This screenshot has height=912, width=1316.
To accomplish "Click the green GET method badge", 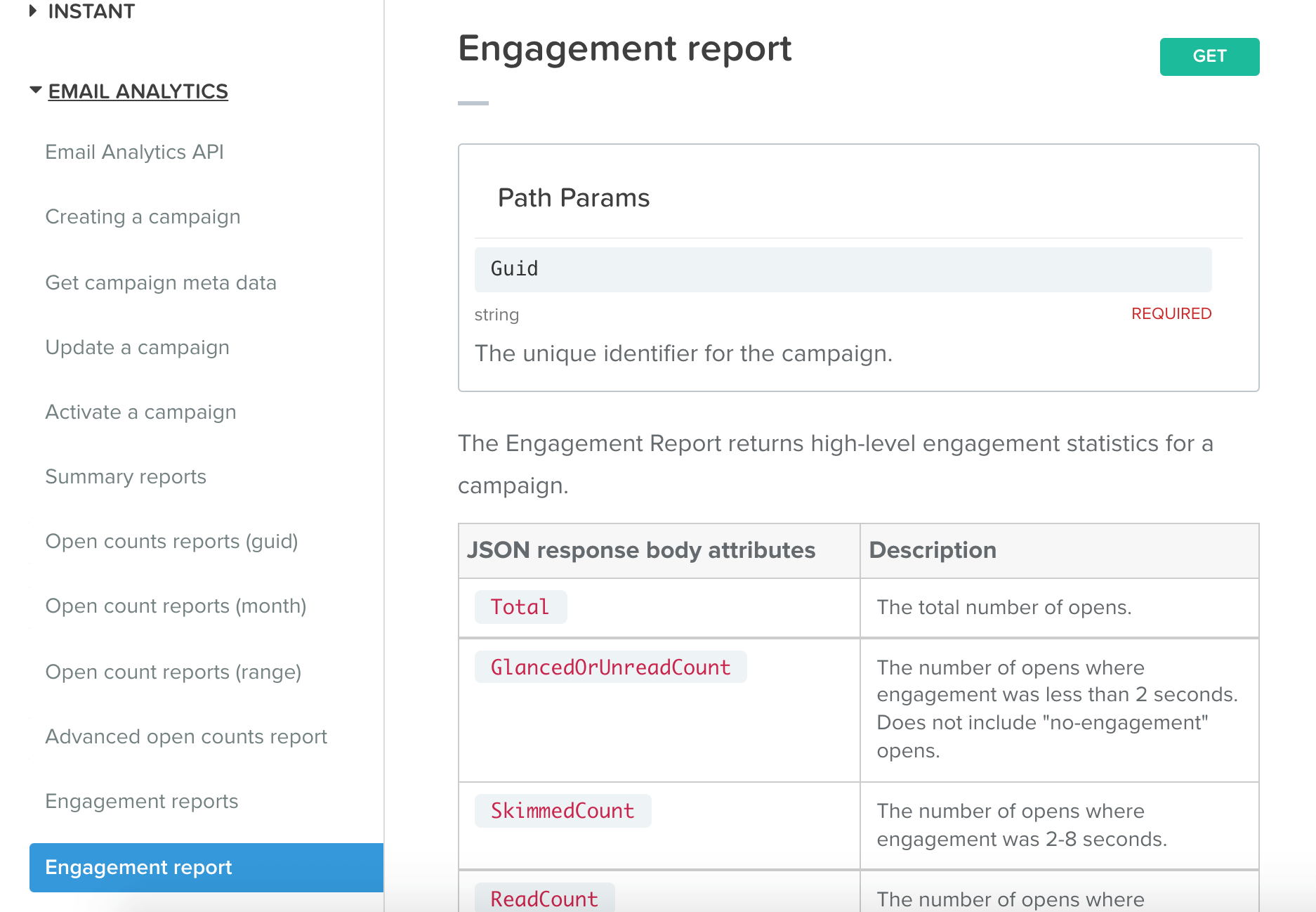I will pos(1209,56).
